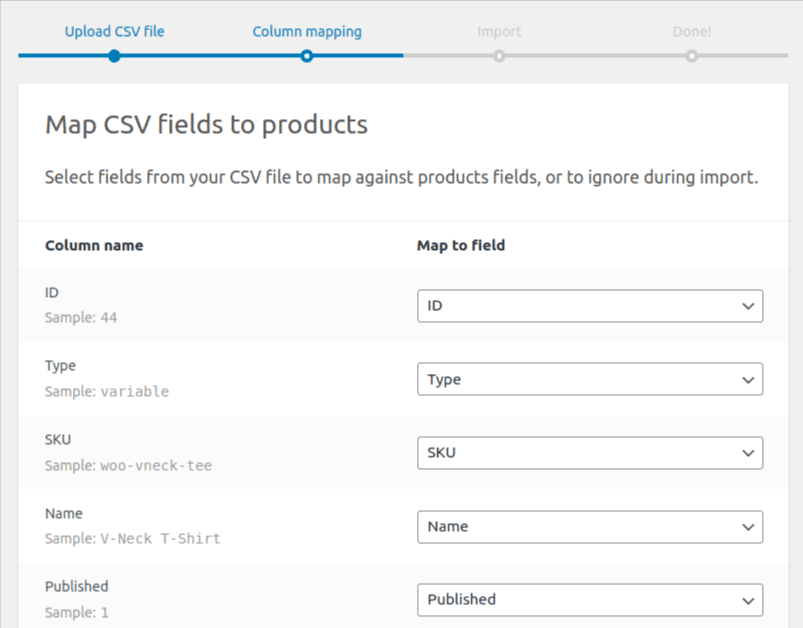Image resolution: width=803 pixels, height=628 pixels.
Task: Click the sample value woo-vneck-tee
Action: click(156, 465)
